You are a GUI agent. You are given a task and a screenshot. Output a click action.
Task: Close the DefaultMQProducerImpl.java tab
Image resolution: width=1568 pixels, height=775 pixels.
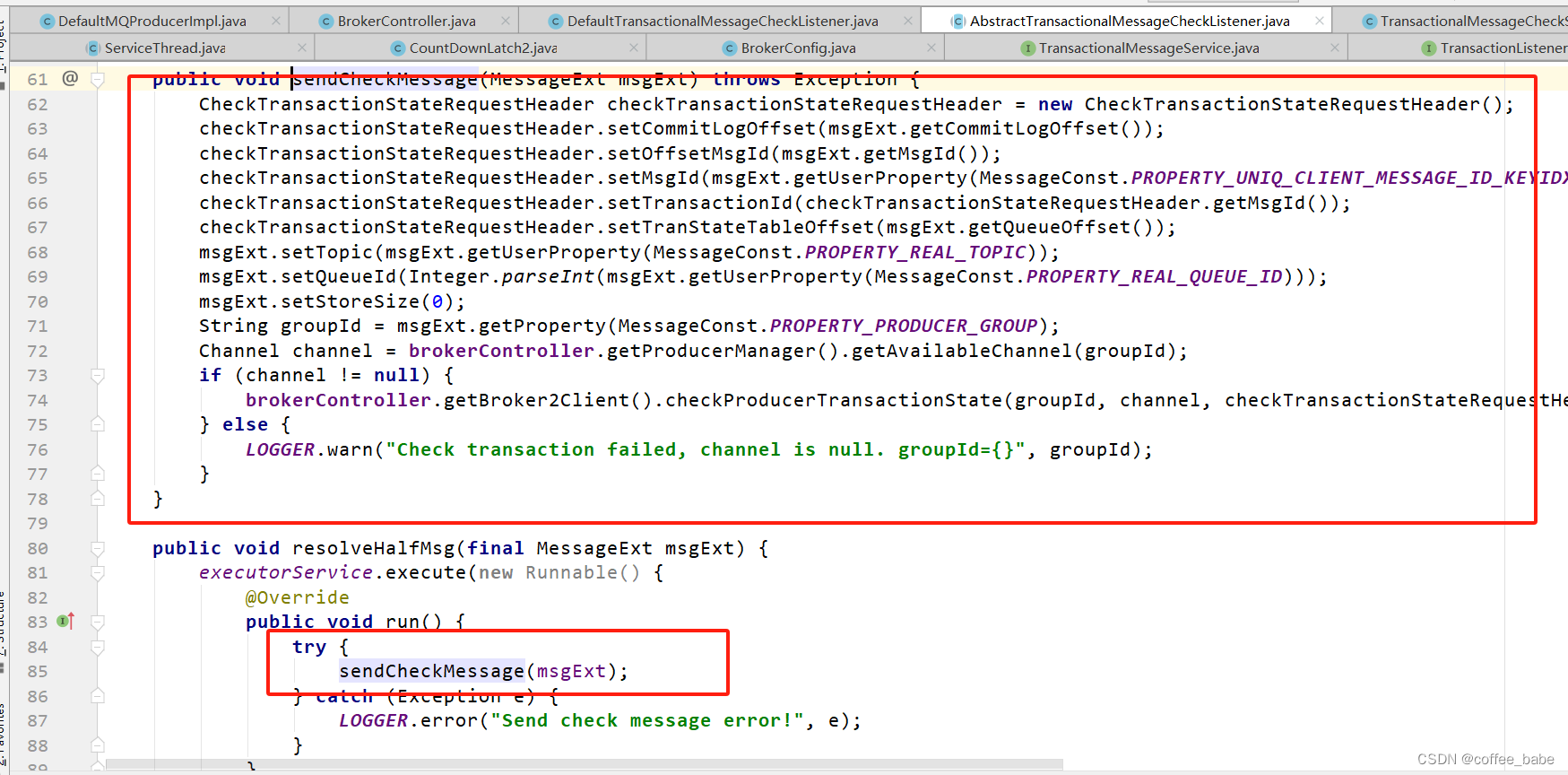pos(276,21)
